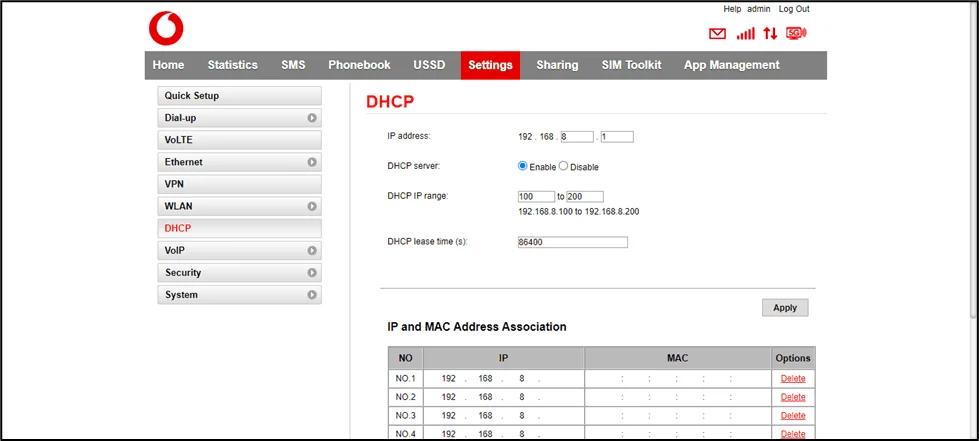Click the DHCP range start field
Screen dimensions: 979x441
coord(536,197)
